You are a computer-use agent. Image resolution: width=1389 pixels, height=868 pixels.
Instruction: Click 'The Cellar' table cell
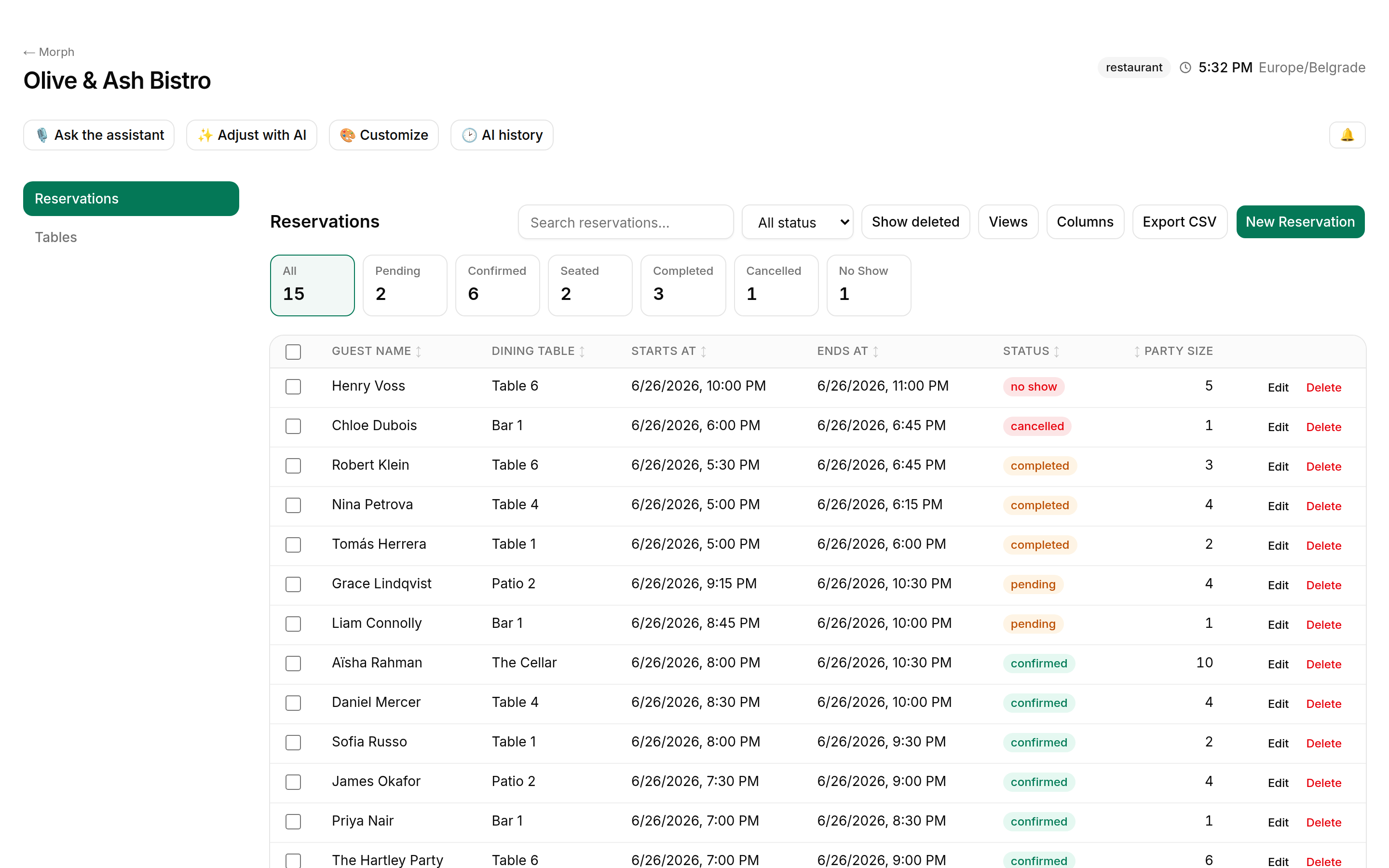[523, 663]
